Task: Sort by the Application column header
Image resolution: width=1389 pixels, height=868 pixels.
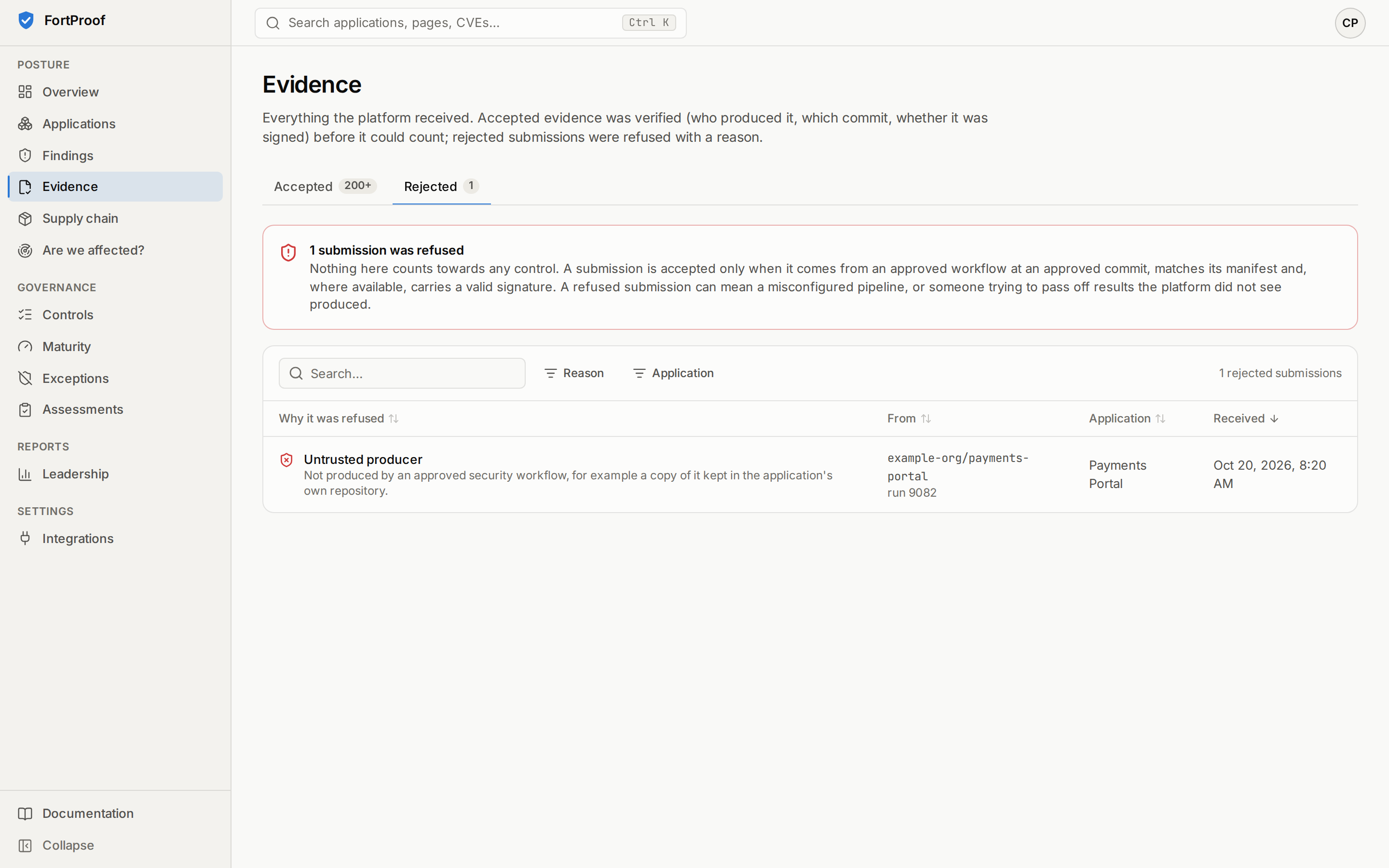Action: pyautogui.click(x=1127, y=419)
